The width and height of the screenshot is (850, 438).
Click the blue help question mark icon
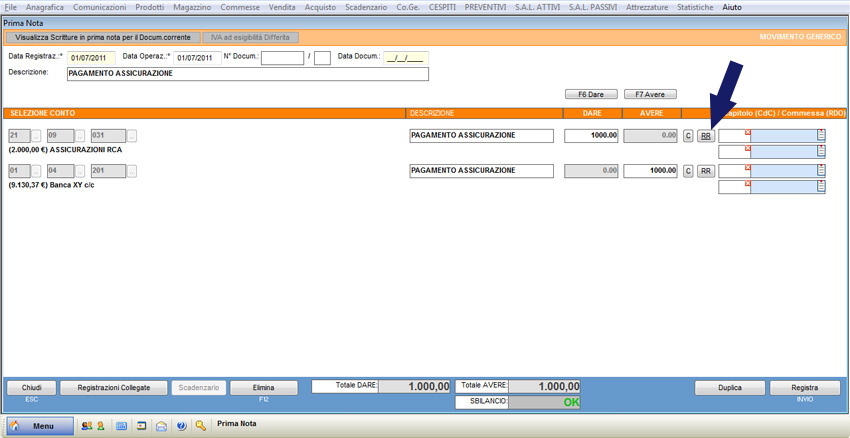tap(181, 425)
